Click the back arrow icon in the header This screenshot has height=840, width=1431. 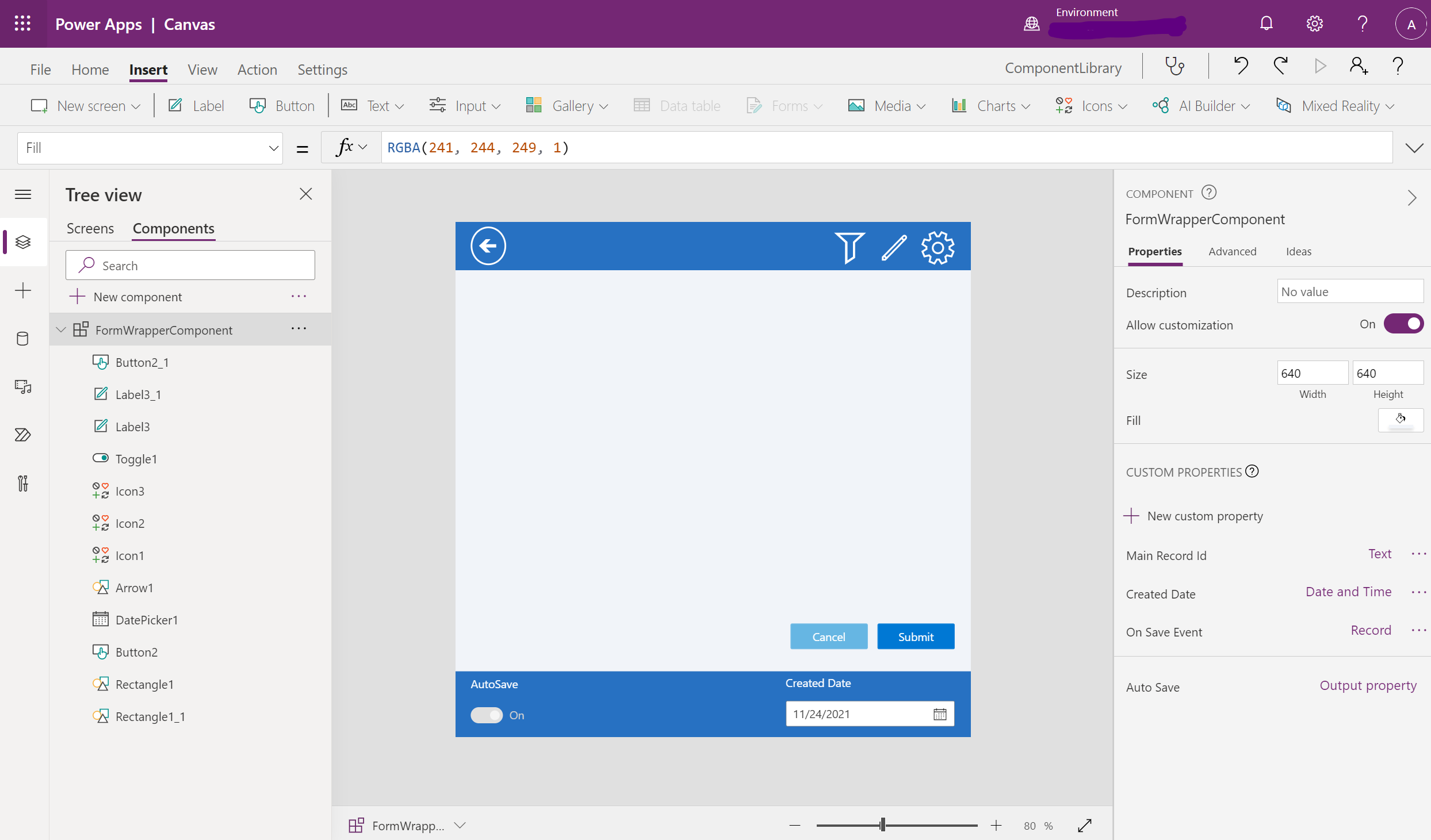point(487,246)
